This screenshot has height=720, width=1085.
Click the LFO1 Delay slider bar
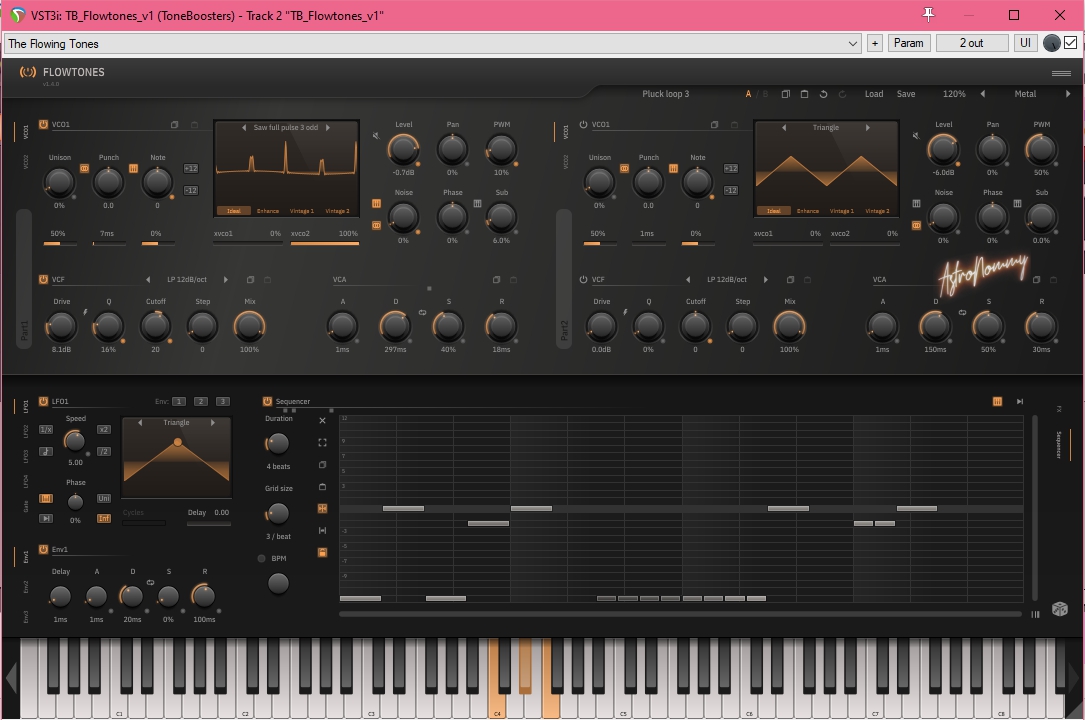208,524
